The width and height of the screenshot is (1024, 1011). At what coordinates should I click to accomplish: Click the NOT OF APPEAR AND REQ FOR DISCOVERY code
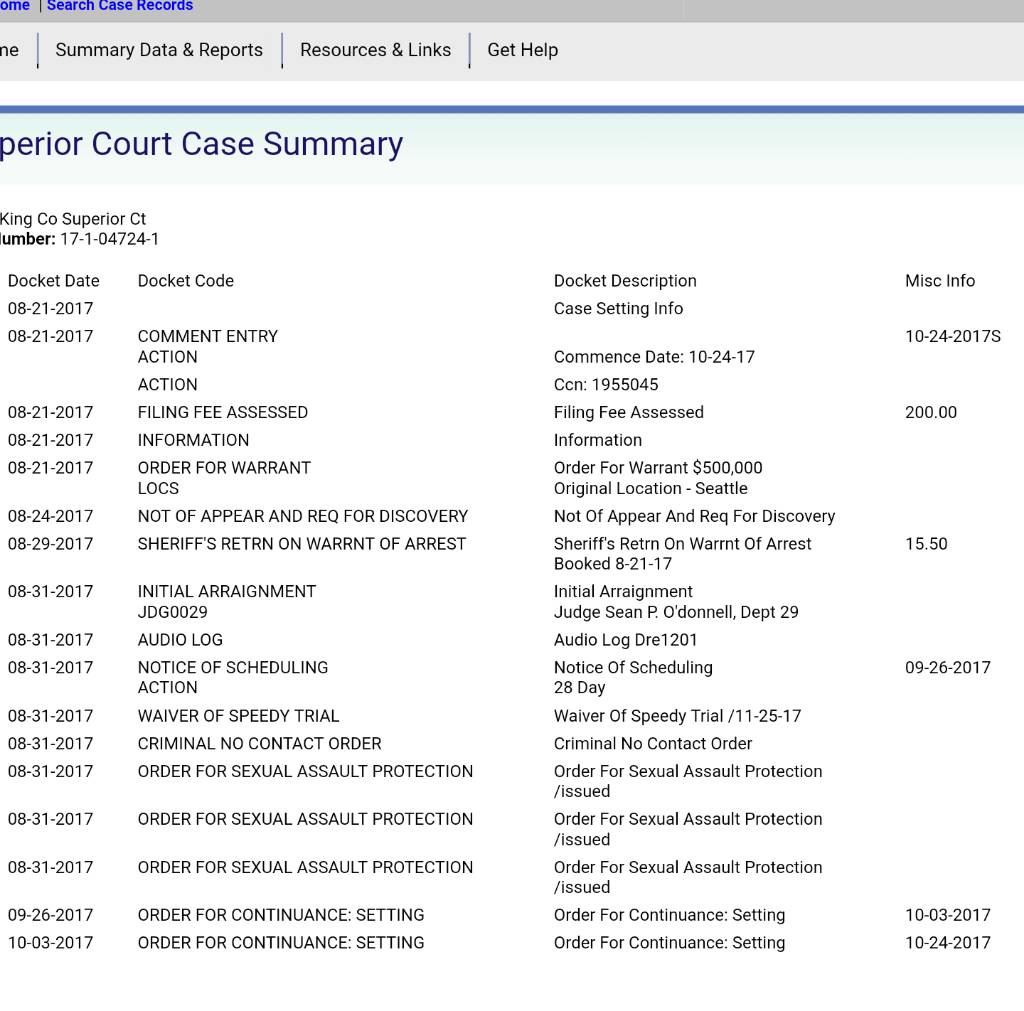coord(302,516)
